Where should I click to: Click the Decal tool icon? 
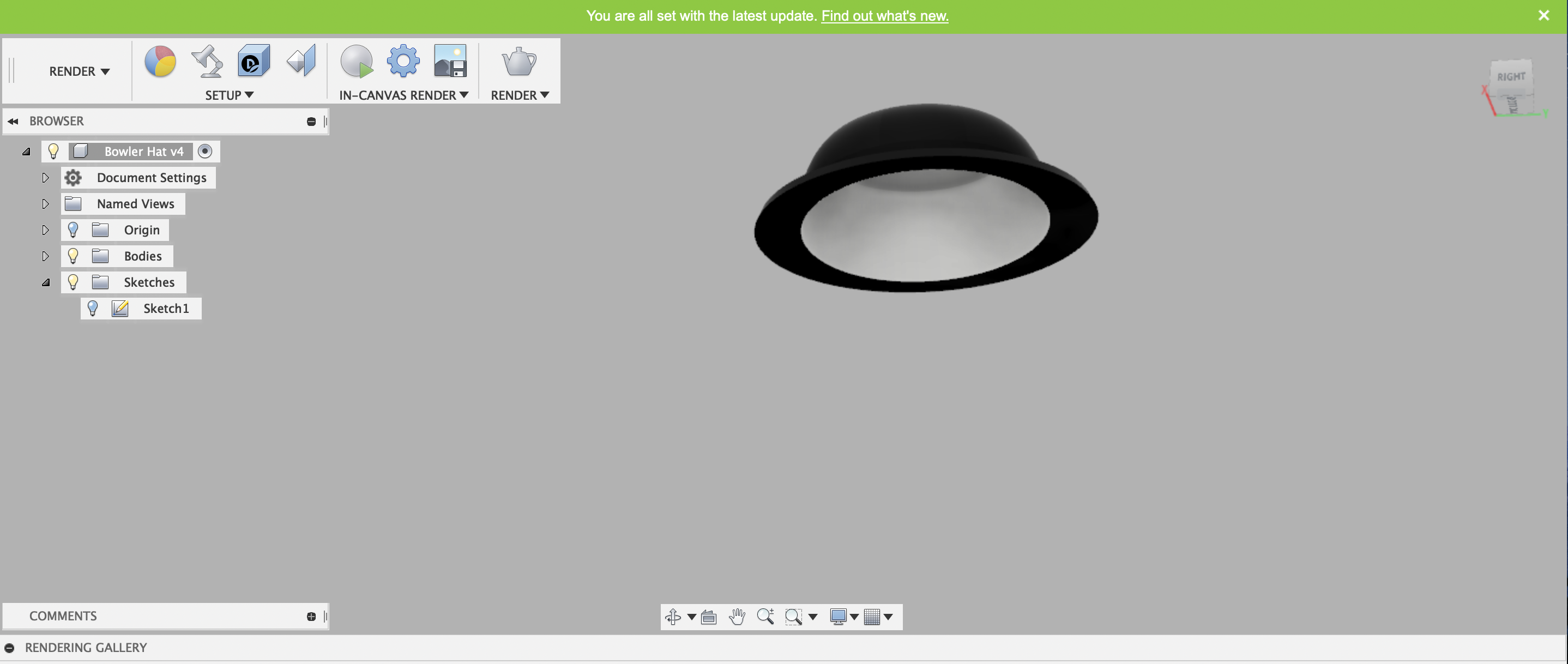pyautogui.click(x=254, y=62)
